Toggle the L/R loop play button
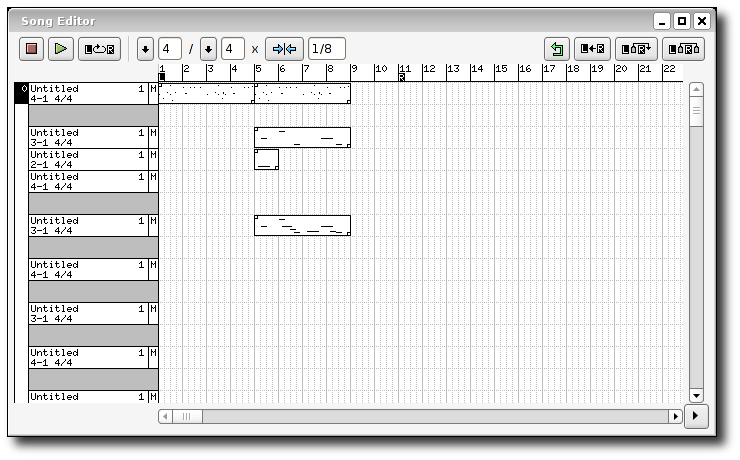740x460 pixels. (x=100, y=49)
